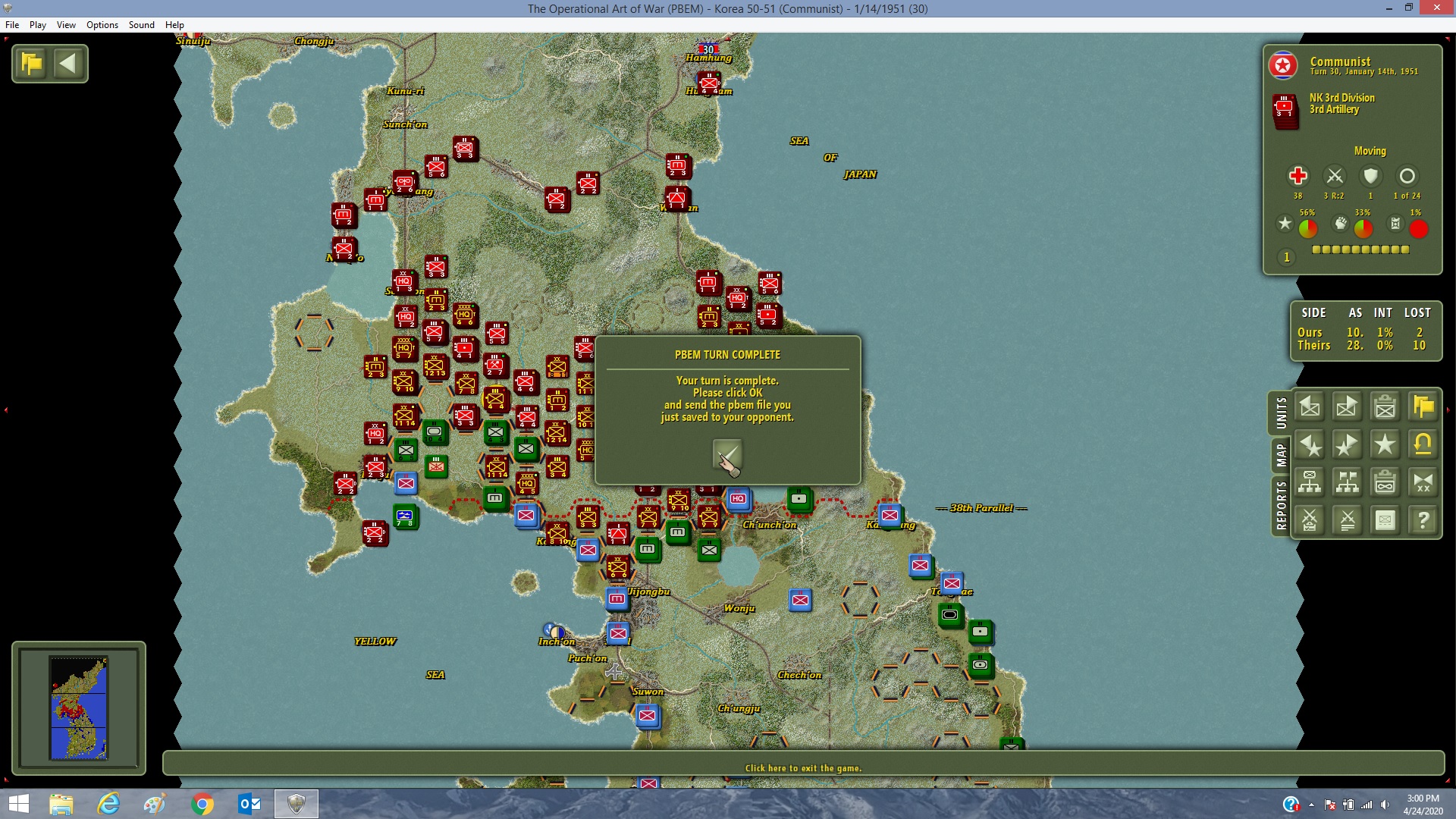
Task: Click the NK 3rd Artillery unit counter in panel
Action: [x=1285, y=111]
